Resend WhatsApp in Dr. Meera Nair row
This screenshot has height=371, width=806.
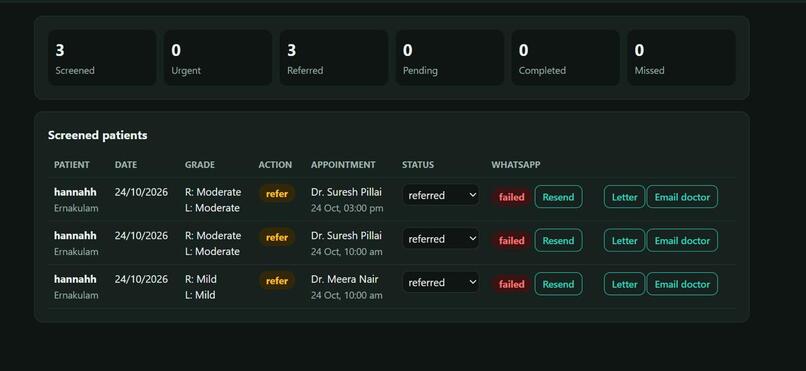point(558,284)
